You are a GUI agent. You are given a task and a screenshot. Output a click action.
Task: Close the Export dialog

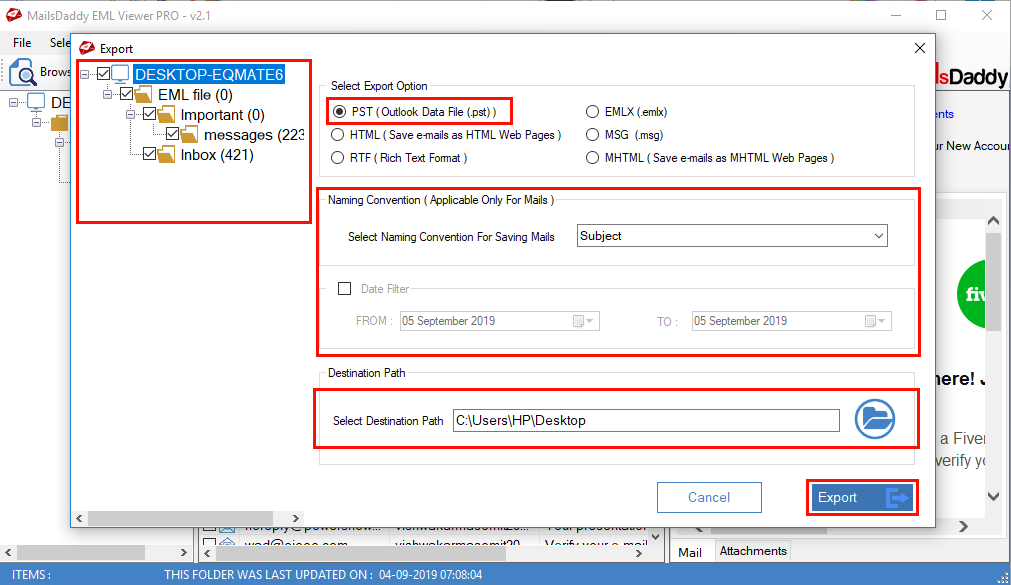coord(920,48)
